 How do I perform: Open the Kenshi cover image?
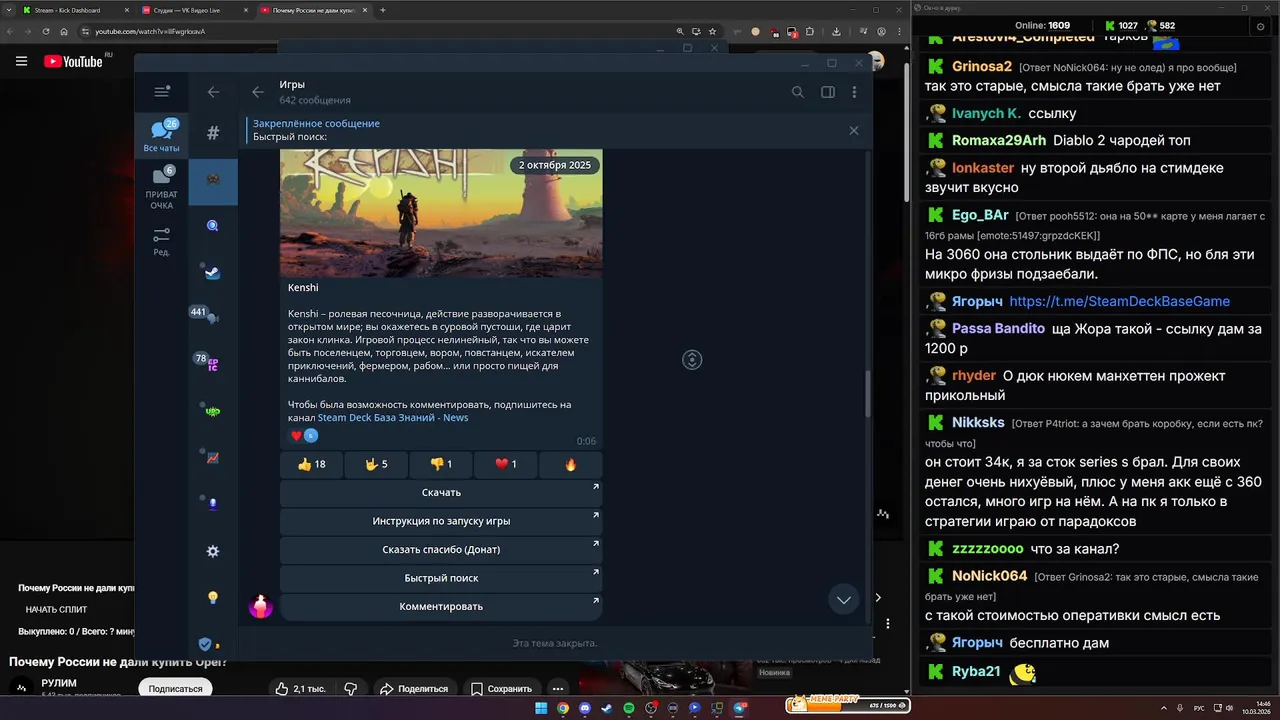click(441, 213)
